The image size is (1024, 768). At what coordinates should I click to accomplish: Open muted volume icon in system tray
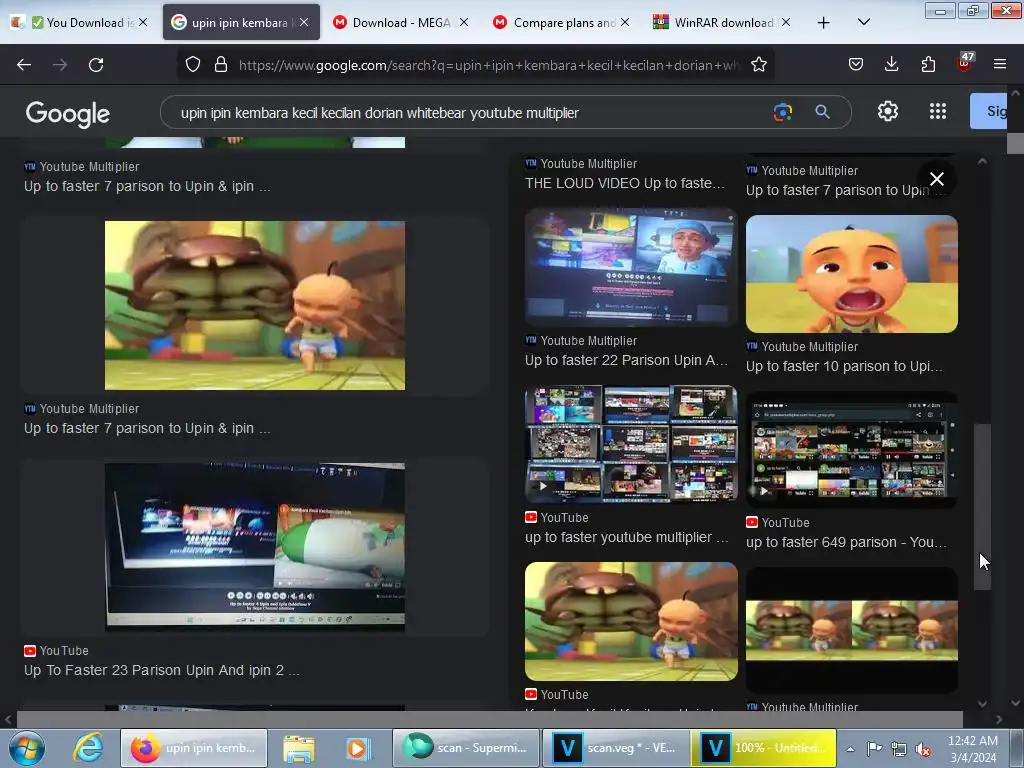point(923,749)
